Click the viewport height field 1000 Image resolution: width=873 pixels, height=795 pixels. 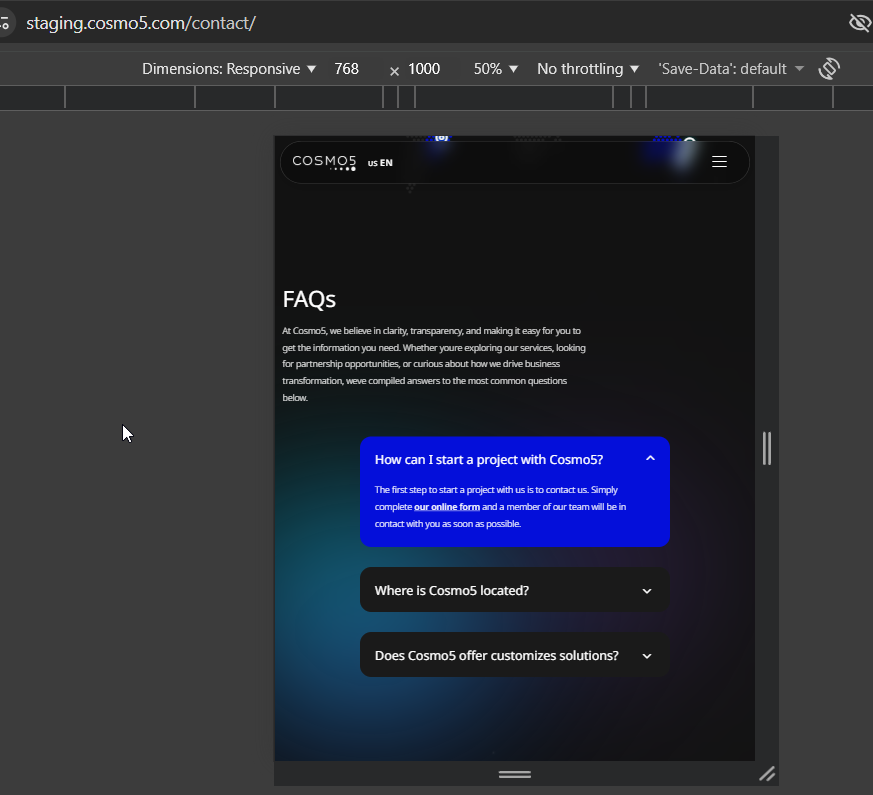click(x=424, y=68)
